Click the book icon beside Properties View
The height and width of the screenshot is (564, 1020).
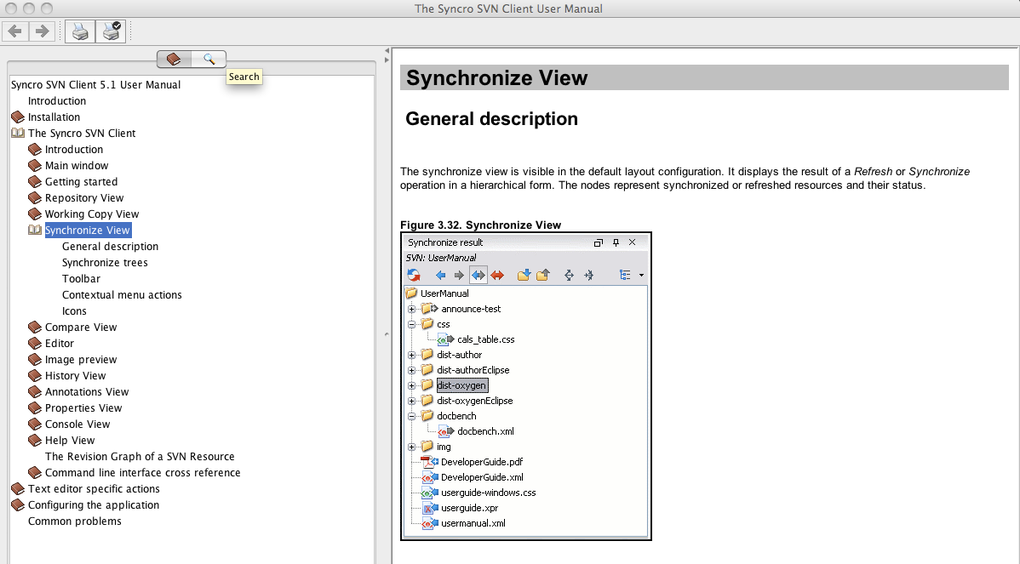coord(34,408)
